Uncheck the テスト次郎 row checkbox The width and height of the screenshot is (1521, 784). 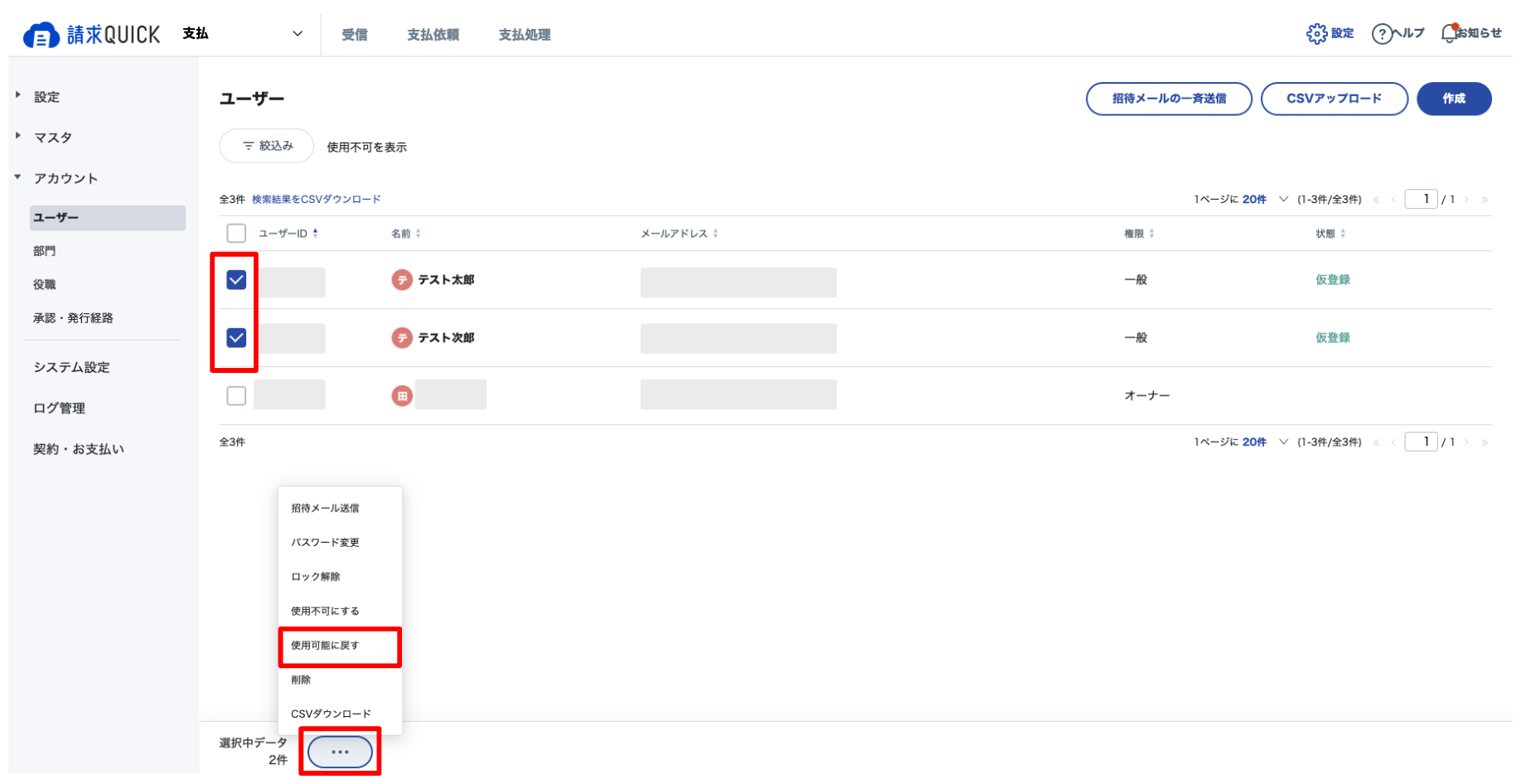(x=236, y=338)
